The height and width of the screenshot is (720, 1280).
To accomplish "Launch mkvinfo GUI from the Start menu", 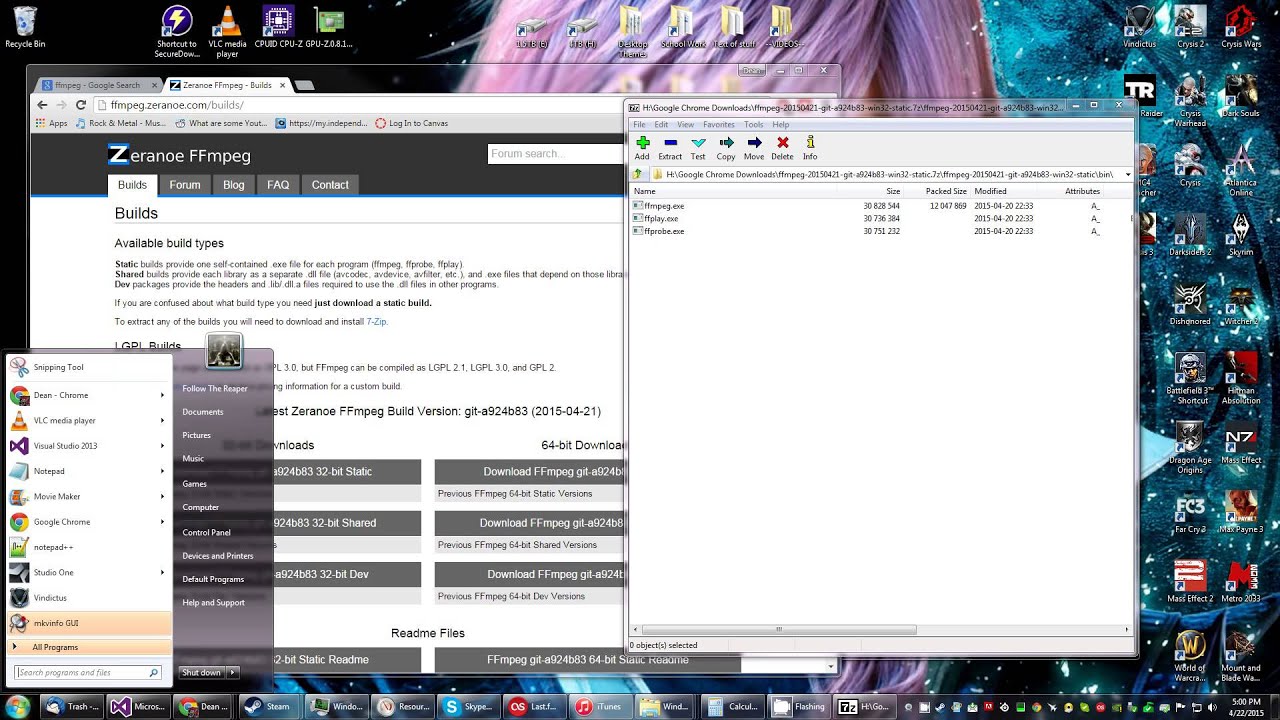I will tap(90, 623).
